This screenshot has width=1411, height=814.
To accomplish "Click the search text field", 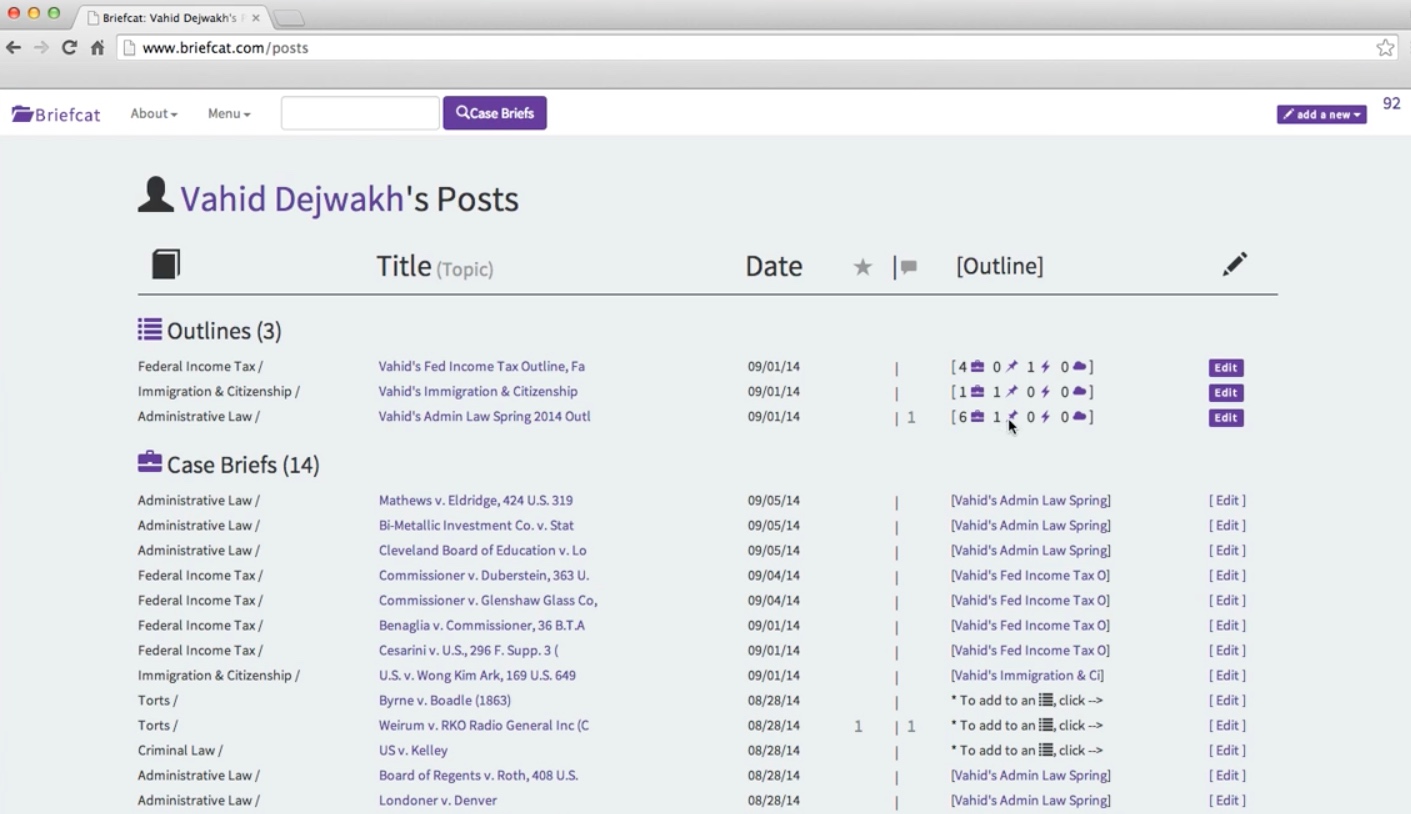I will (360, 114).
